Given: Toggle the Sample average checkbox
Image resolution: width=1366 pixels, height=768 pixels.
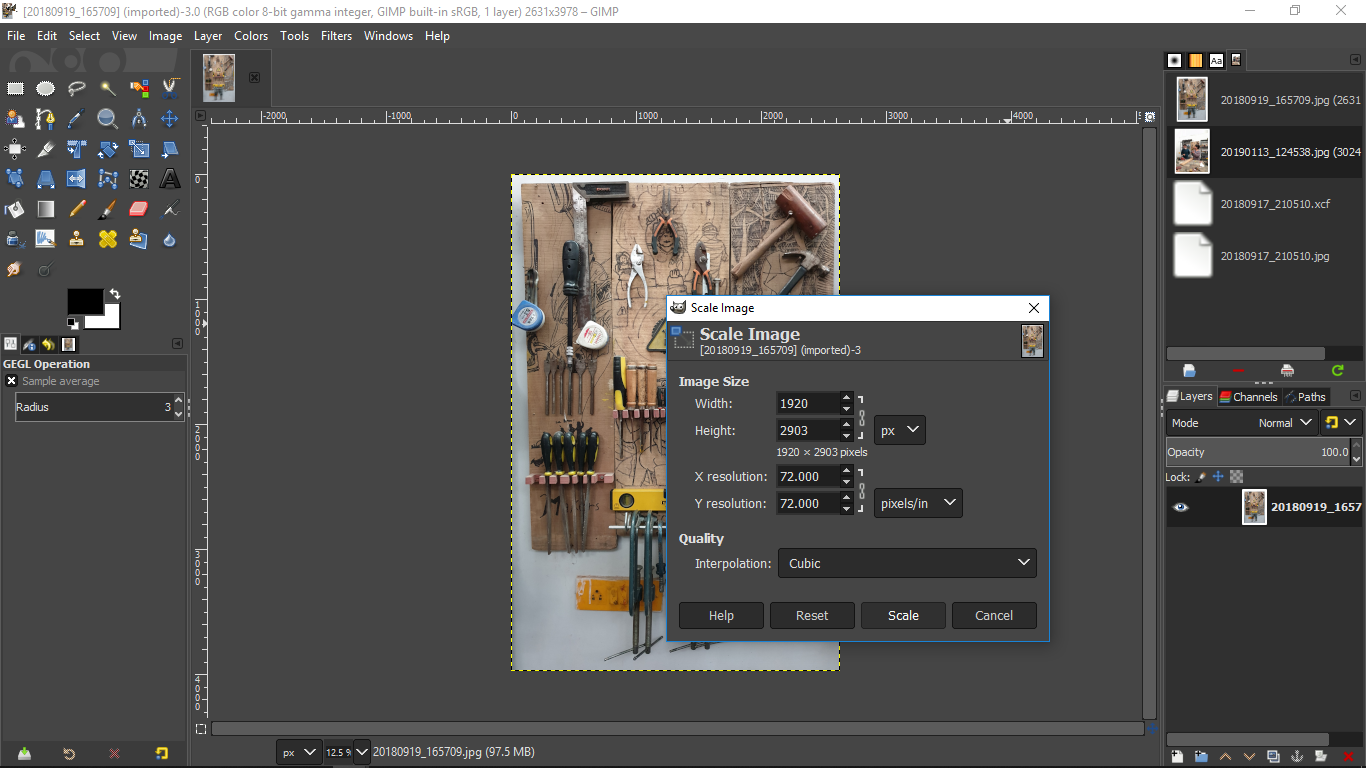Looking at the screenshot, I should pos(11,381).
